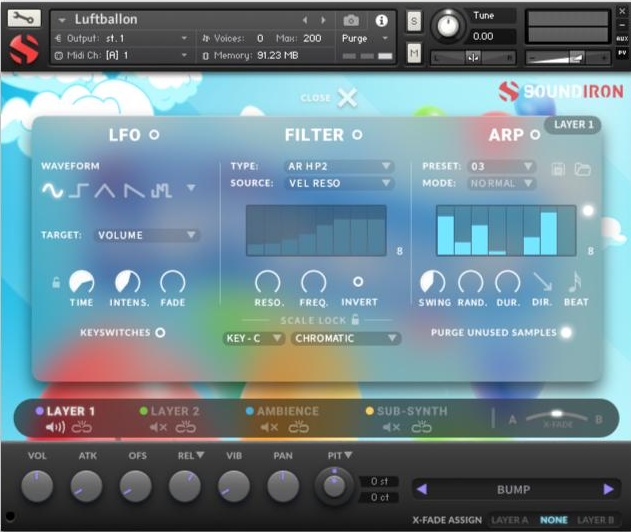
Task: Open Layer 1 effects icon
Action: (x=82, y=427)
